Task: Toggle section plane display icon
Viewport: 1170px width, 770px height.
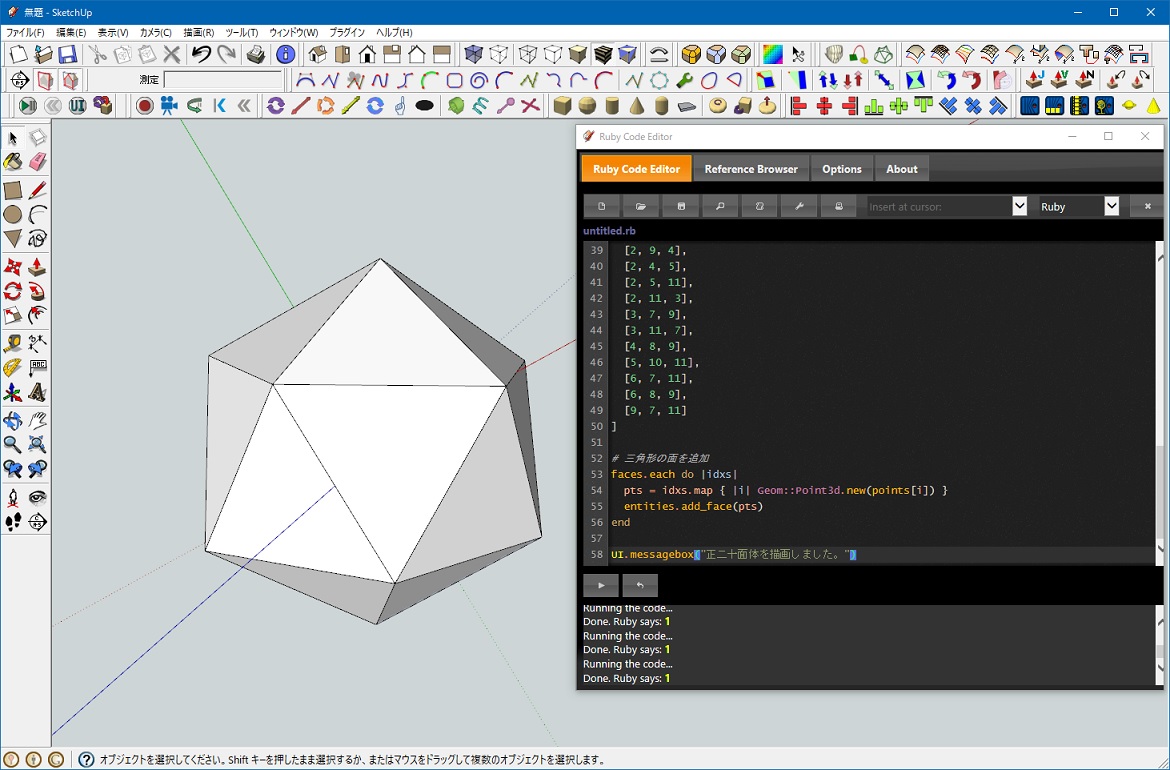Action: tap(45, 80)
